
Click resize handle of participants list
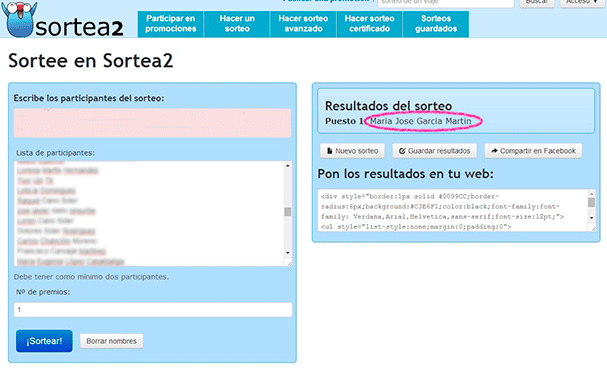pos(289,263)
